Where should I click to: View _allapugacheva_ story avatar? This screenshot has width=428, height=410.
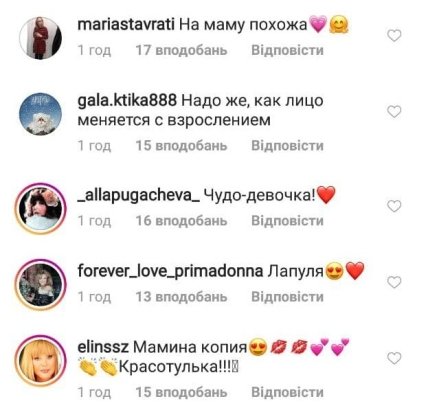coord(41,208)
